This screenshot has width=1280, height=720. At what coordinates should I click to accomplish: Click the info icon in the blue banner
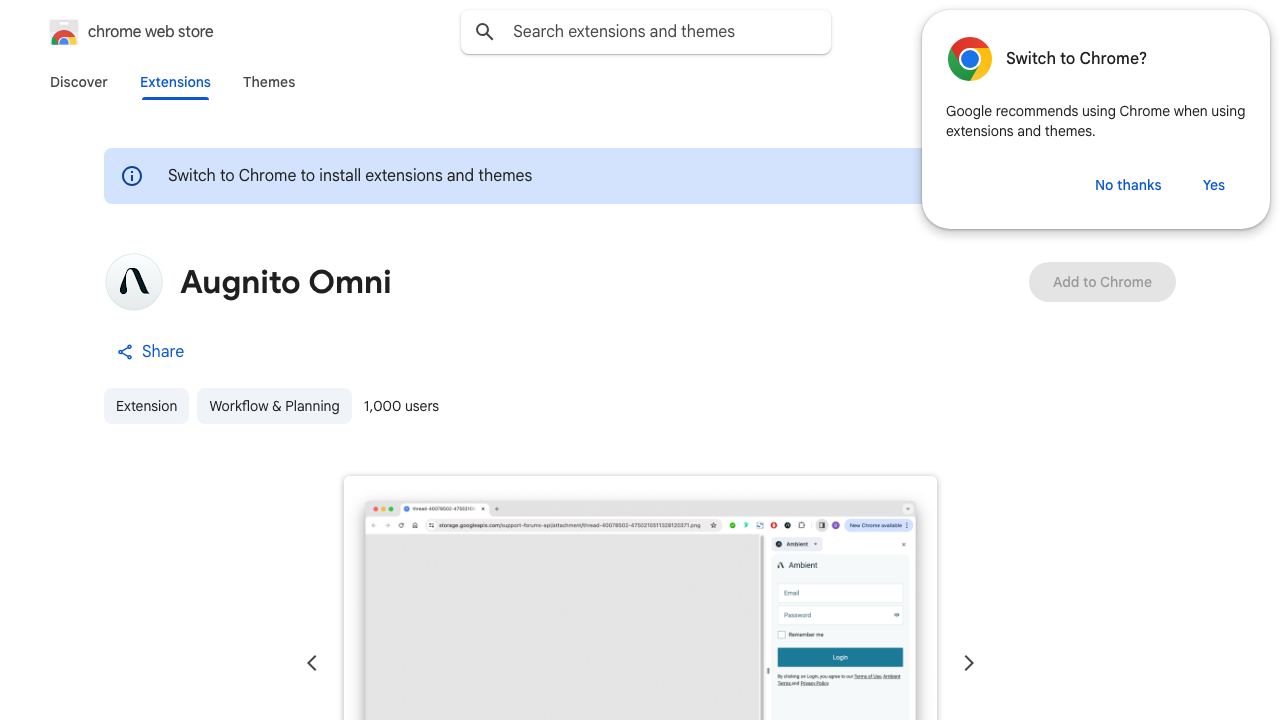(132, 176)
